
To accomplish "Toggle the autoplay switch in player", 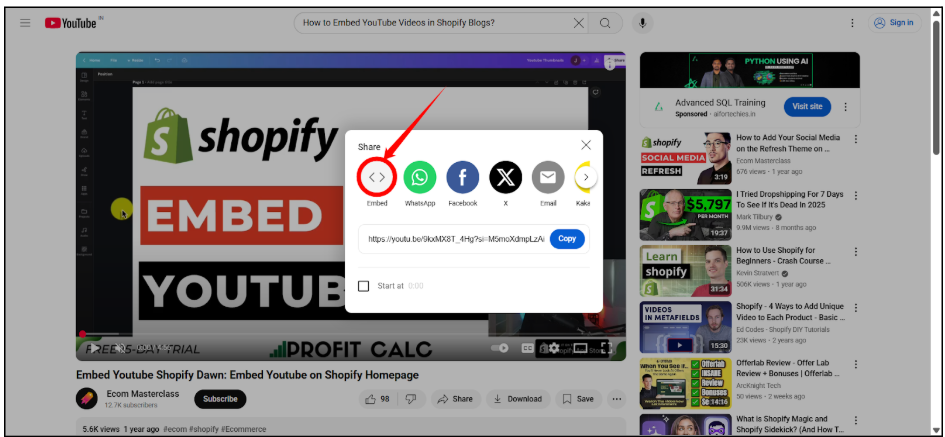I will point(500,348).
